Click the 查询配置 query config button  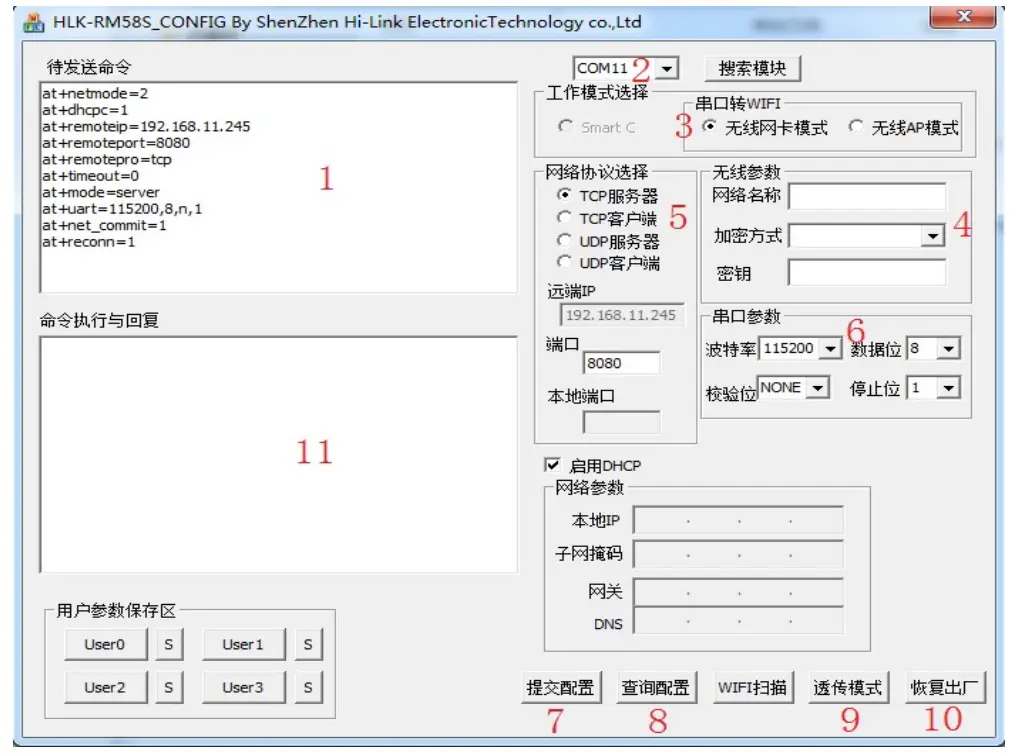tap(656, 688)
